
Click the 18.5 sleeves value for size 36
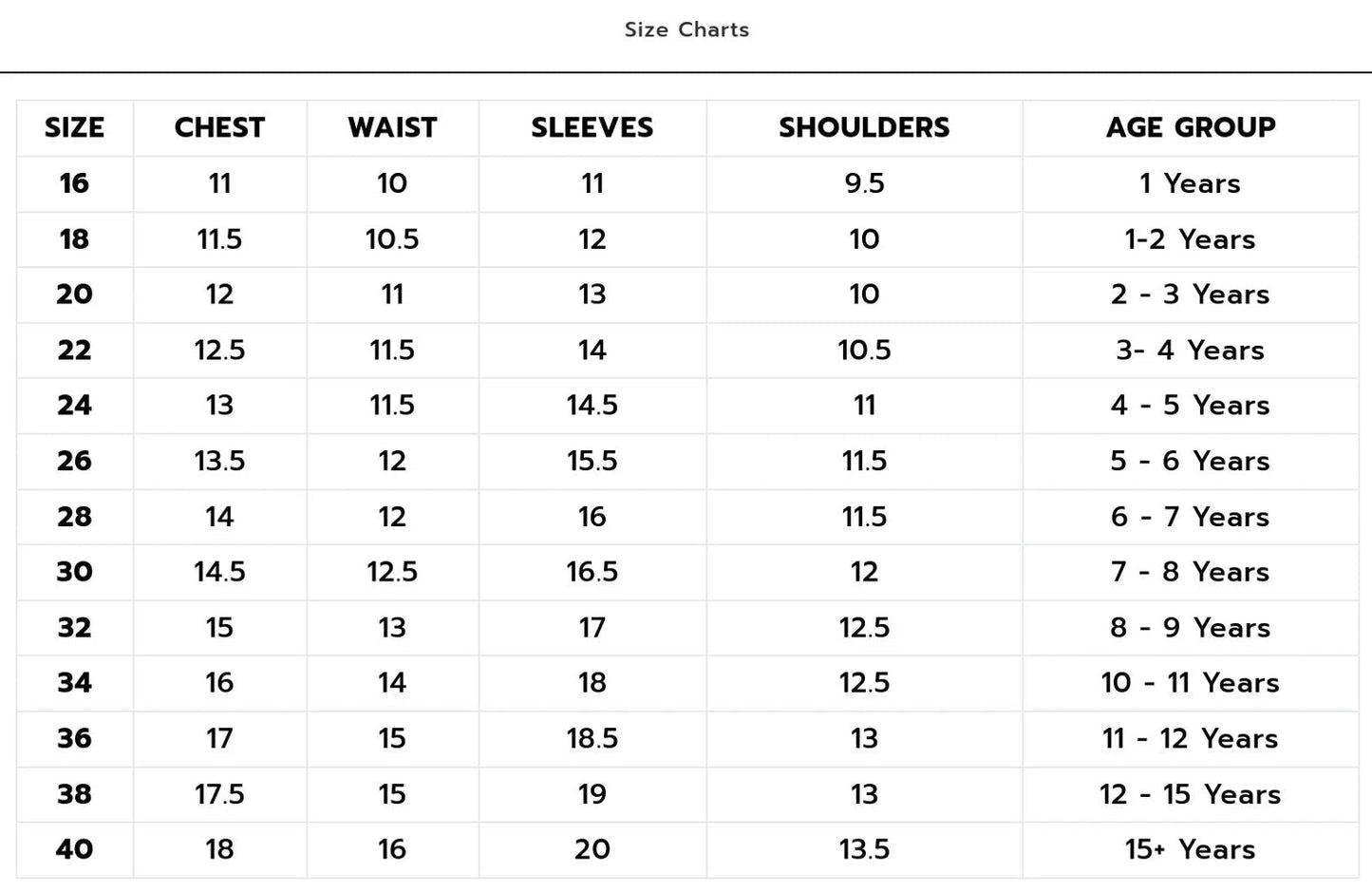coord(592,739)
